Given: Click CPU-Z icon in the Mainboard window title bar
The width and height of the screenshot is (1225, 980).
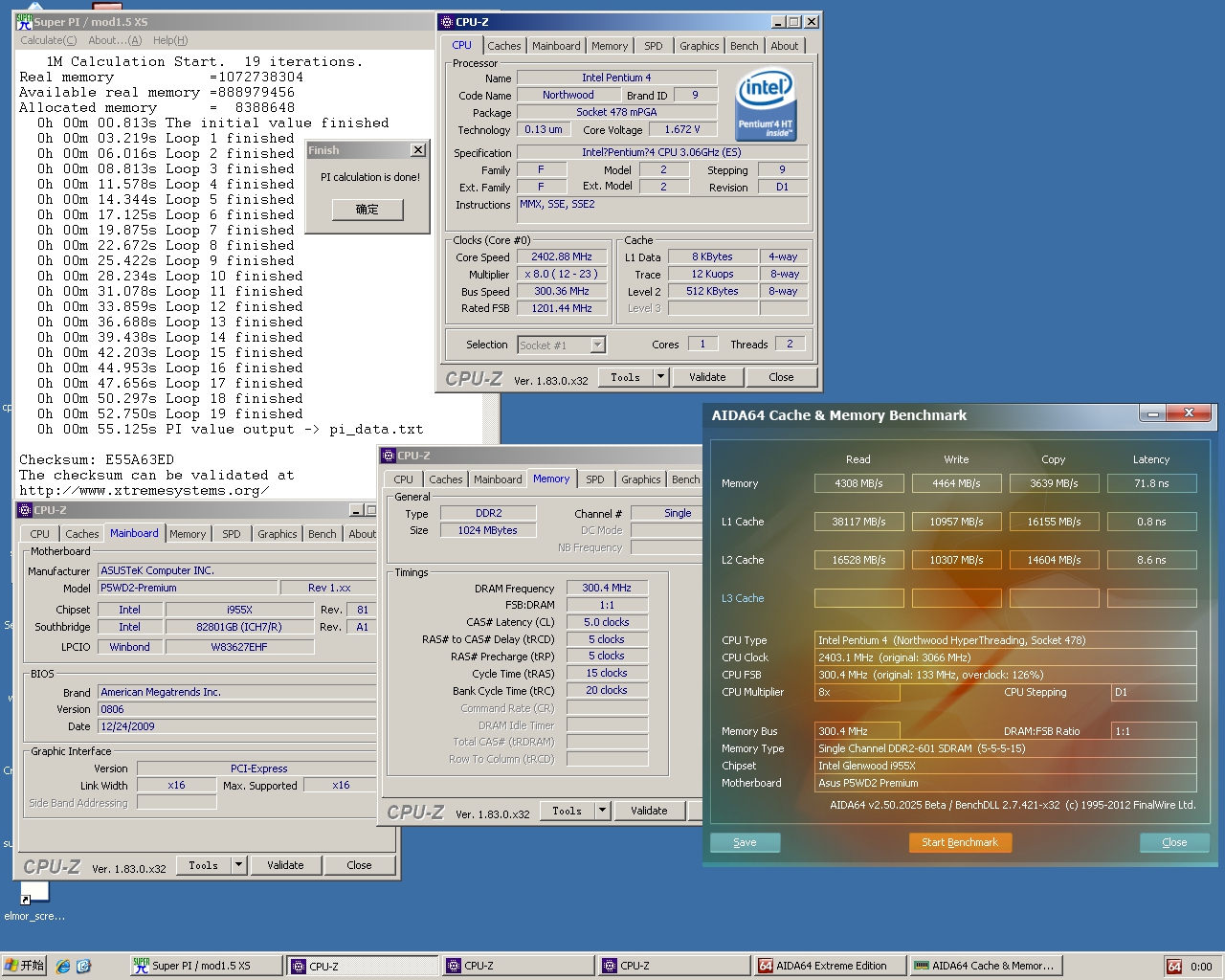Looking at the screenshot, I should coord(25,510).
